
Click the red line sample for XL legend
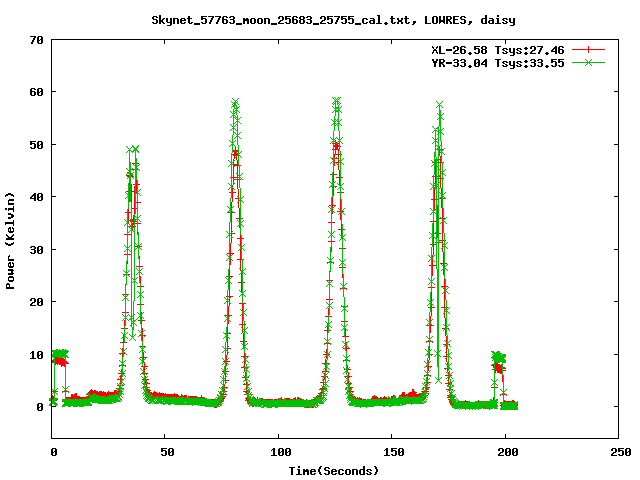point(588,50)
